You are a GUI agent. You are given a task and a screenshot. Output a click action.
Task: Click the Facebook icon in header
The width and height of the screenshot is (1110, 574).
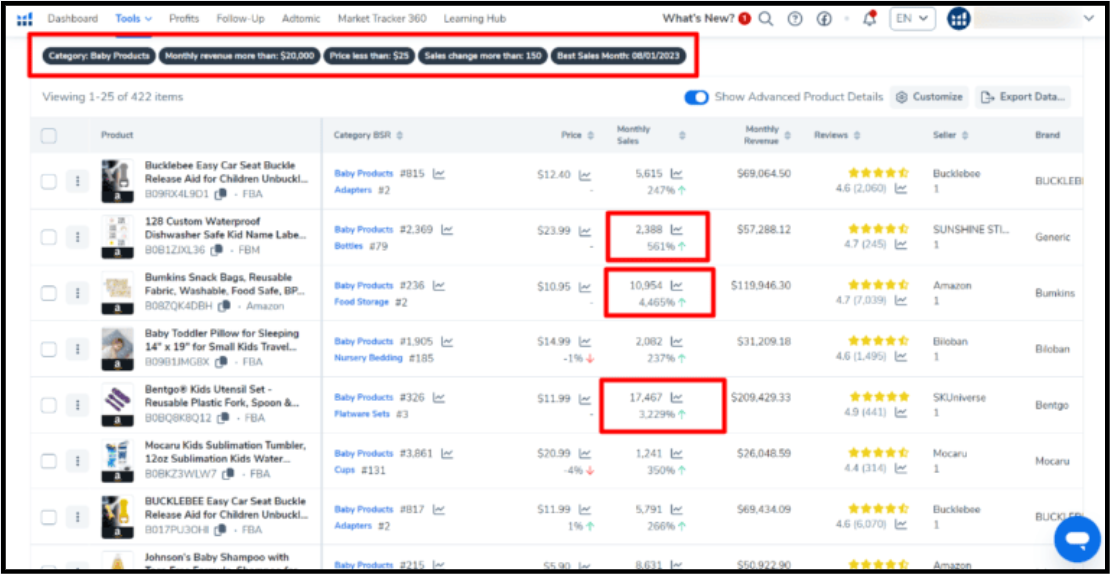824,19
